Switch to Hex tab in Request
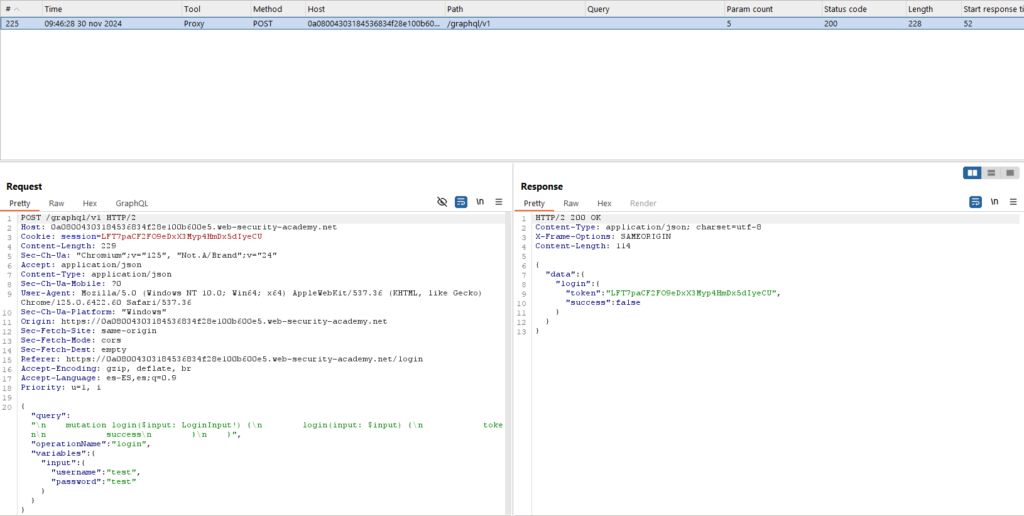The image size is (1024, 516). 90,203
